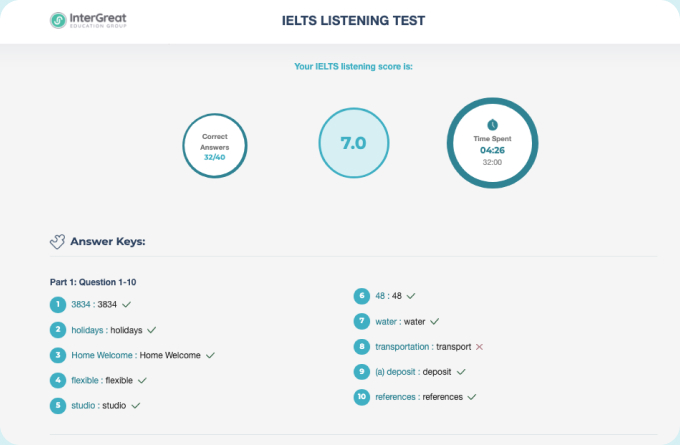Viewport: 680px width, 445px height.
Task: Click the green checkmark beside 3834
Action: (127, 303)
